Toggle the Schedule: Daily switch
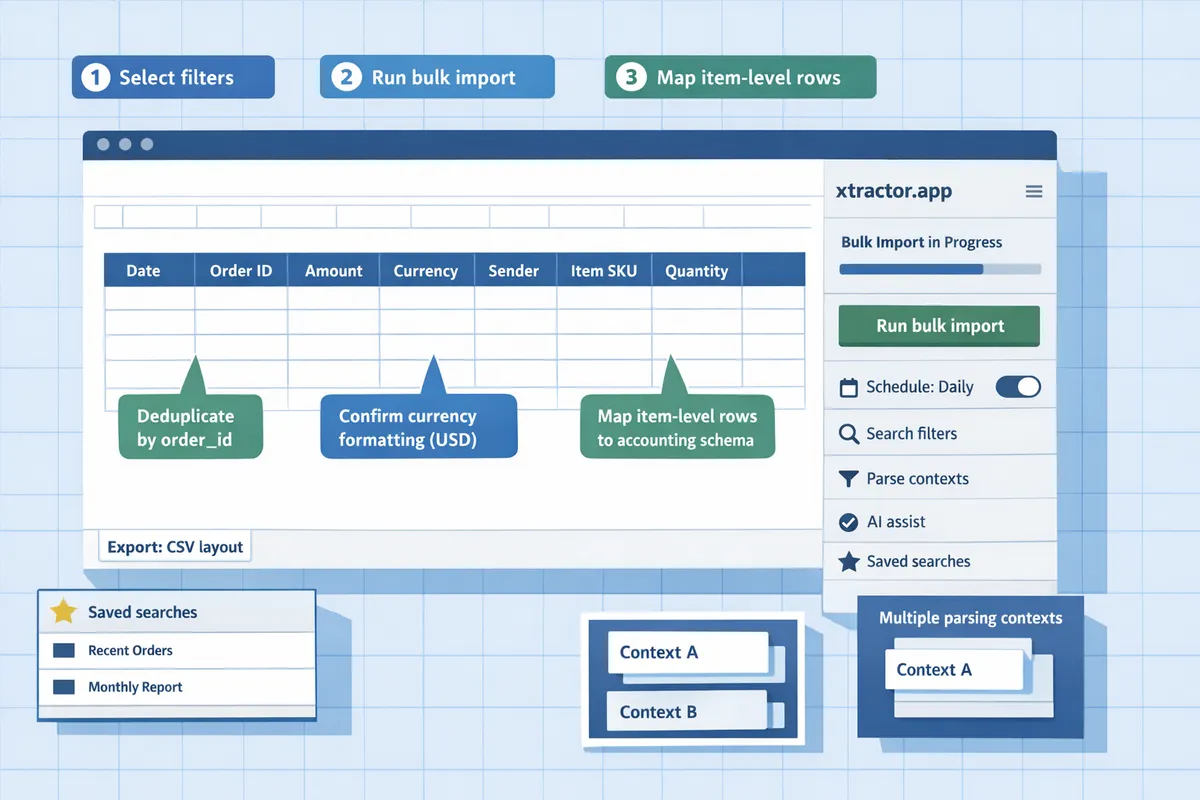Image resolution: width=1200 pixels, height=800 pixels. [x=1018, y=387]
